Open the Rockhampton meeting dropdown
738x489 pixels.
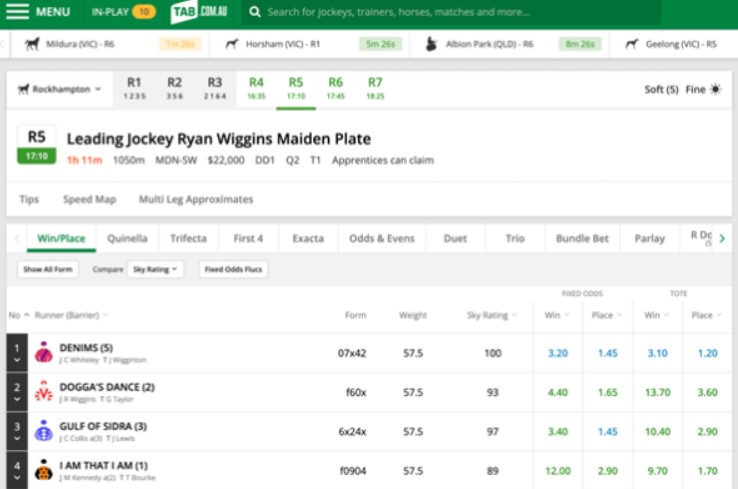(61, 89)
